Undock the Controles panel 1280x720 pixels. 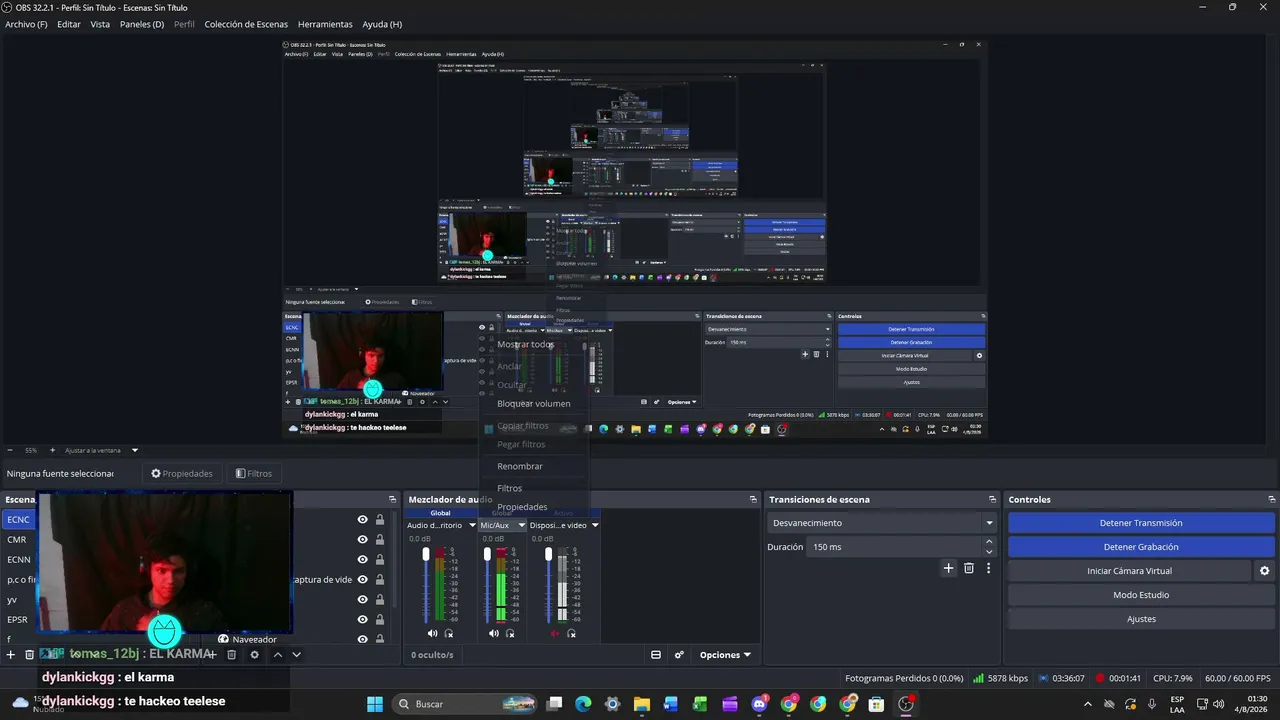click(x=1272, y=499)
